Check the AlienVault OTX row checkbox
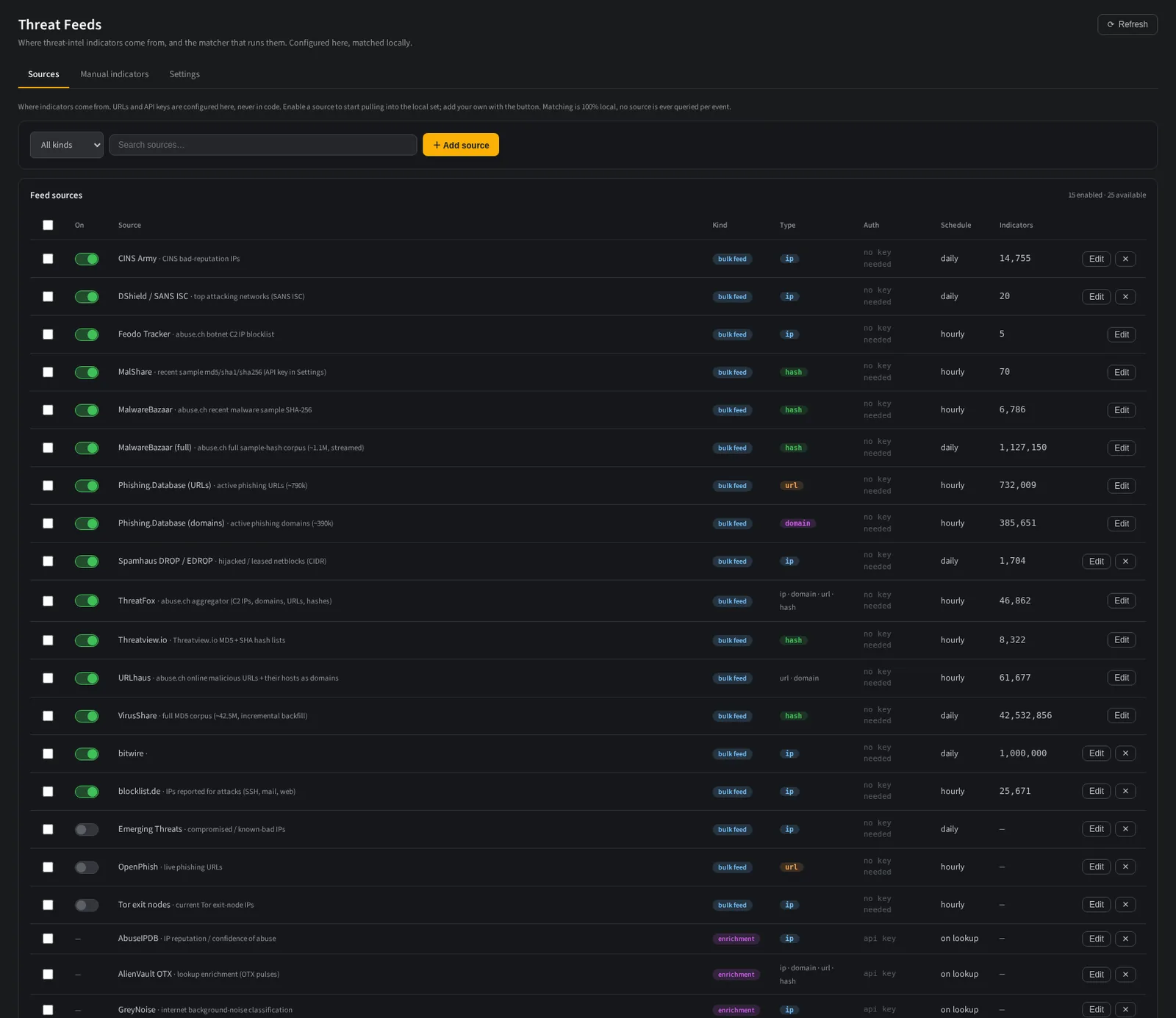The image size is (1176, 1018). (x=48, y=975)
